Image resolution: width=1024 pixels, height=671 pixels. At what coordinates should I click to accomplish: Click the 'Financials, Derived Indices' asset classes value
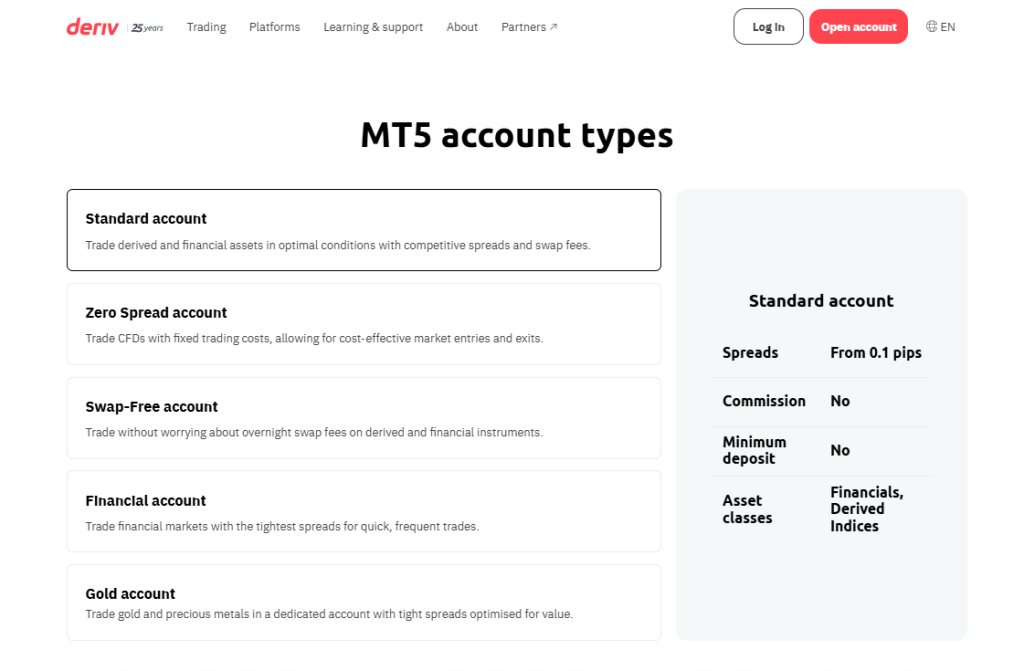pos(866,509)
